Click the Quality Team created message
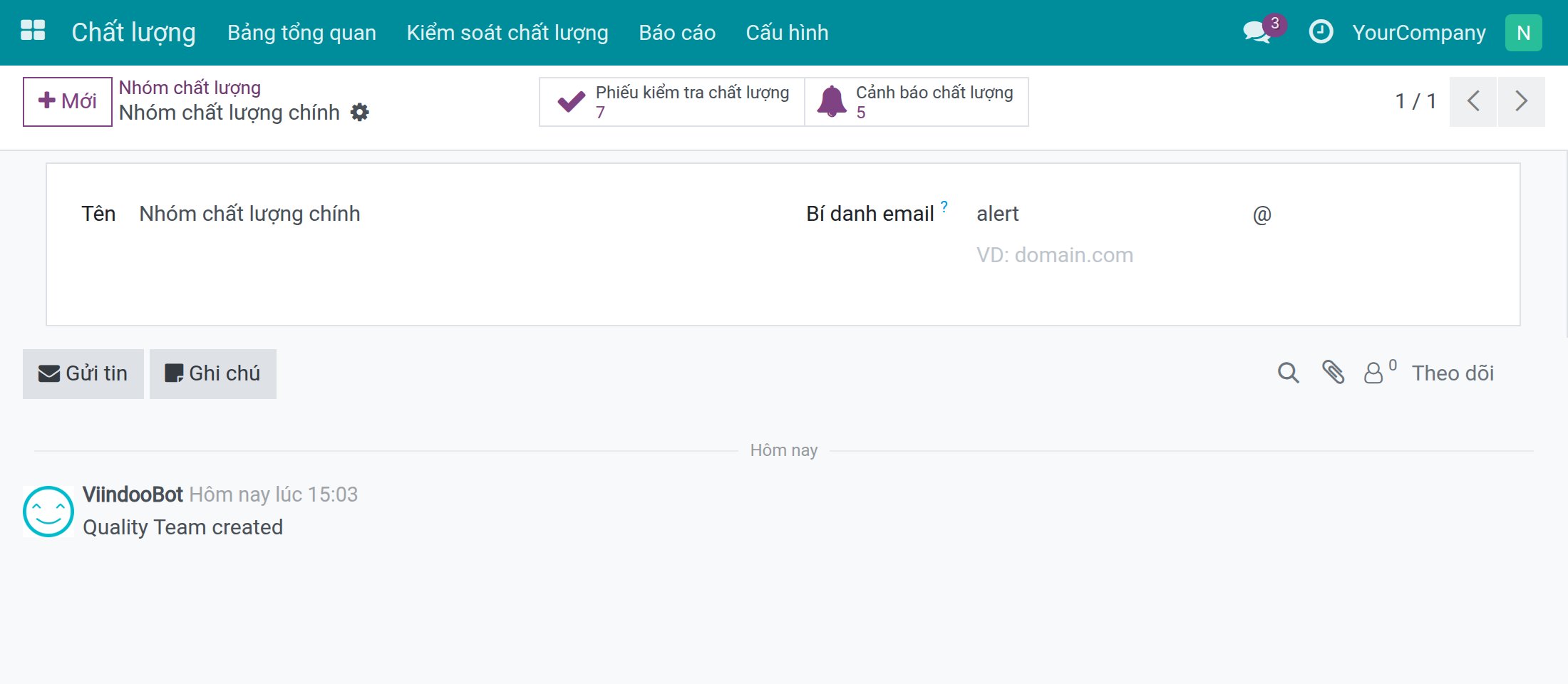Viewport: 1568px width, 684px height. coord(183,527)
